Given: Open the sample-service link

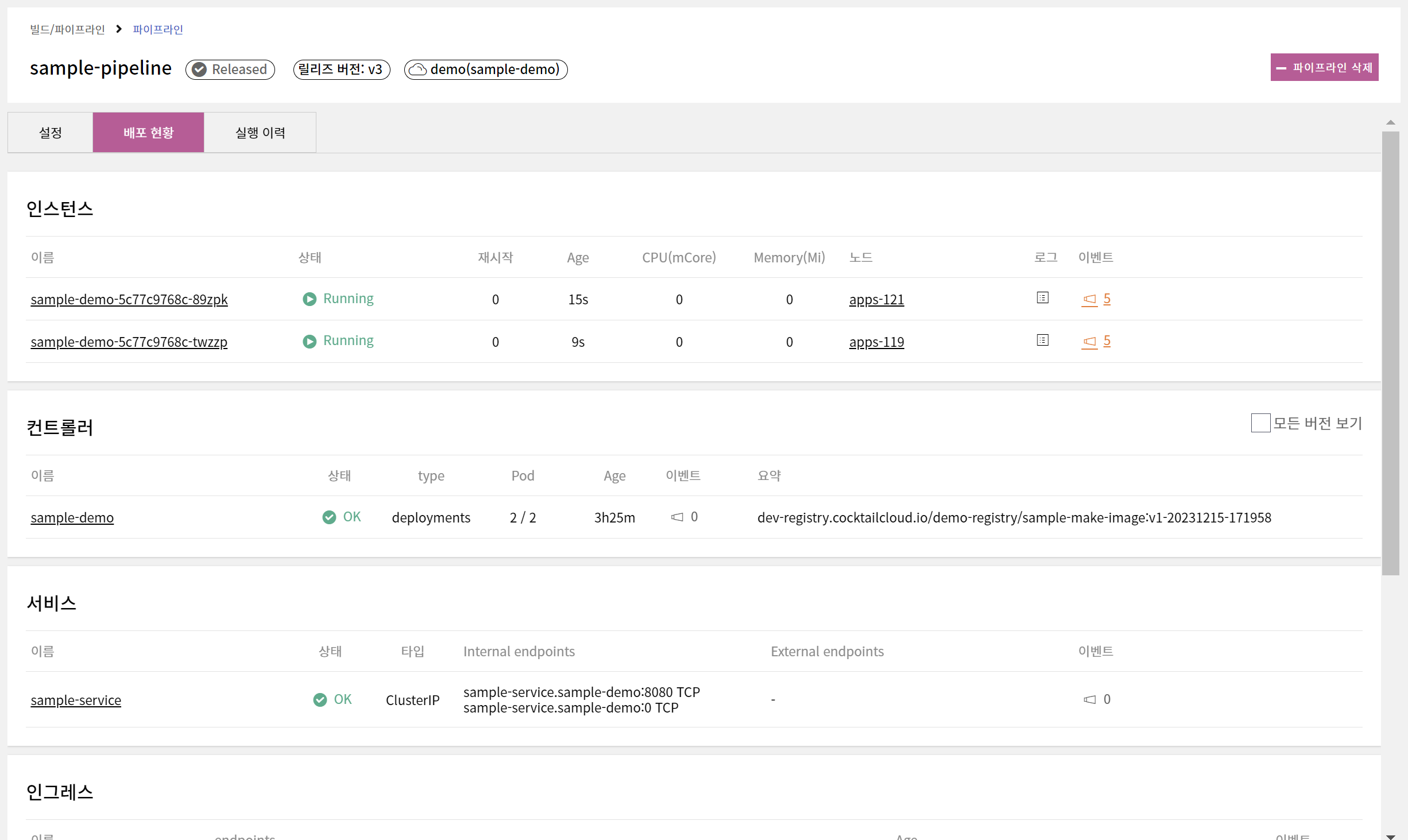Looking at the screenshot, I should (x=76, y=700).
